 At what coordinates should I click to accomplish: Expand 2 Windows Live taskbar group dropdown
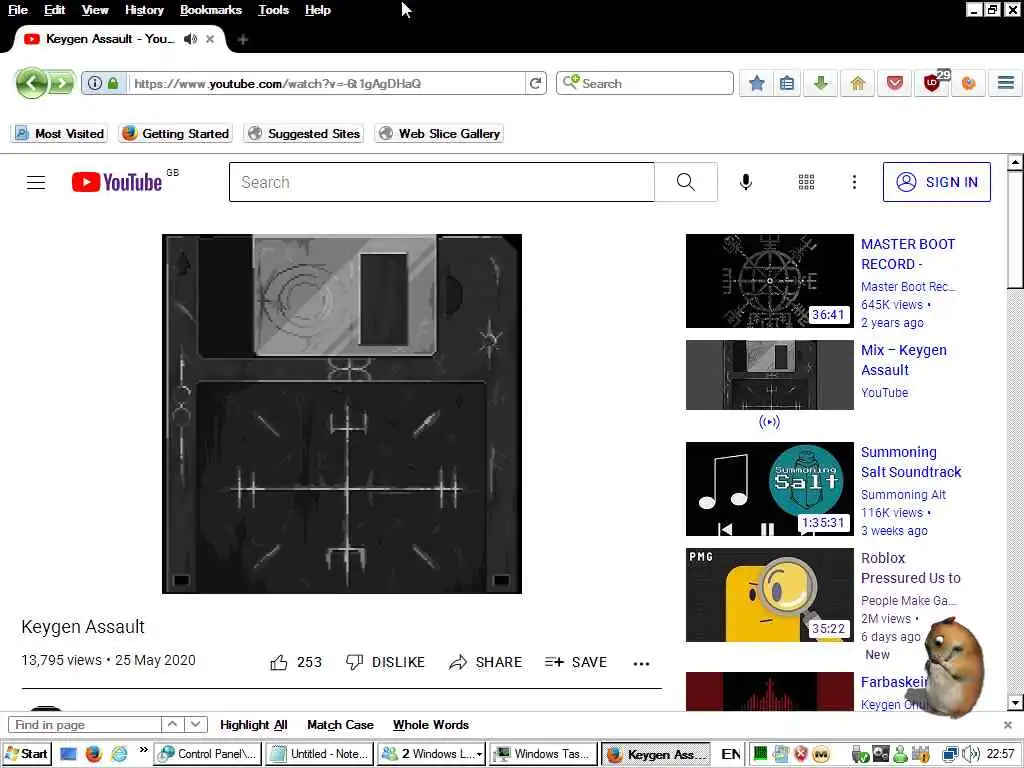point(479,754)
